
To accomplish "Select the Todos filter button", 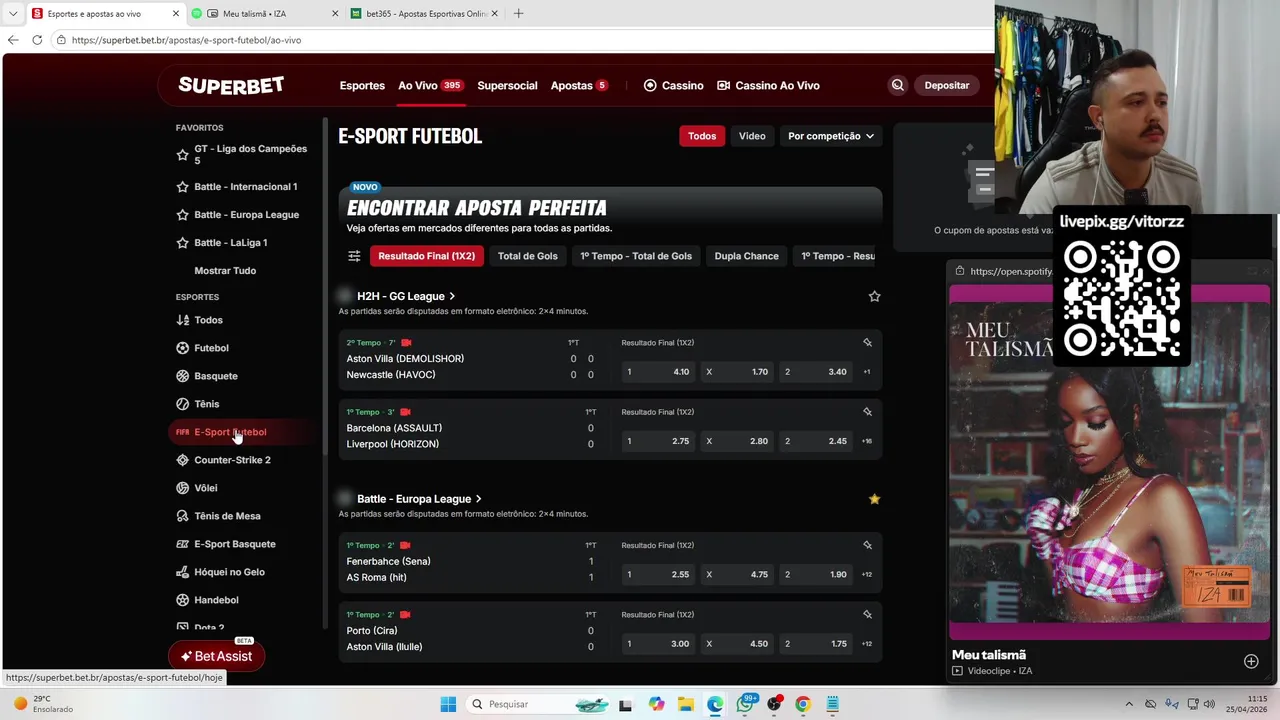I will pos(702,136).
